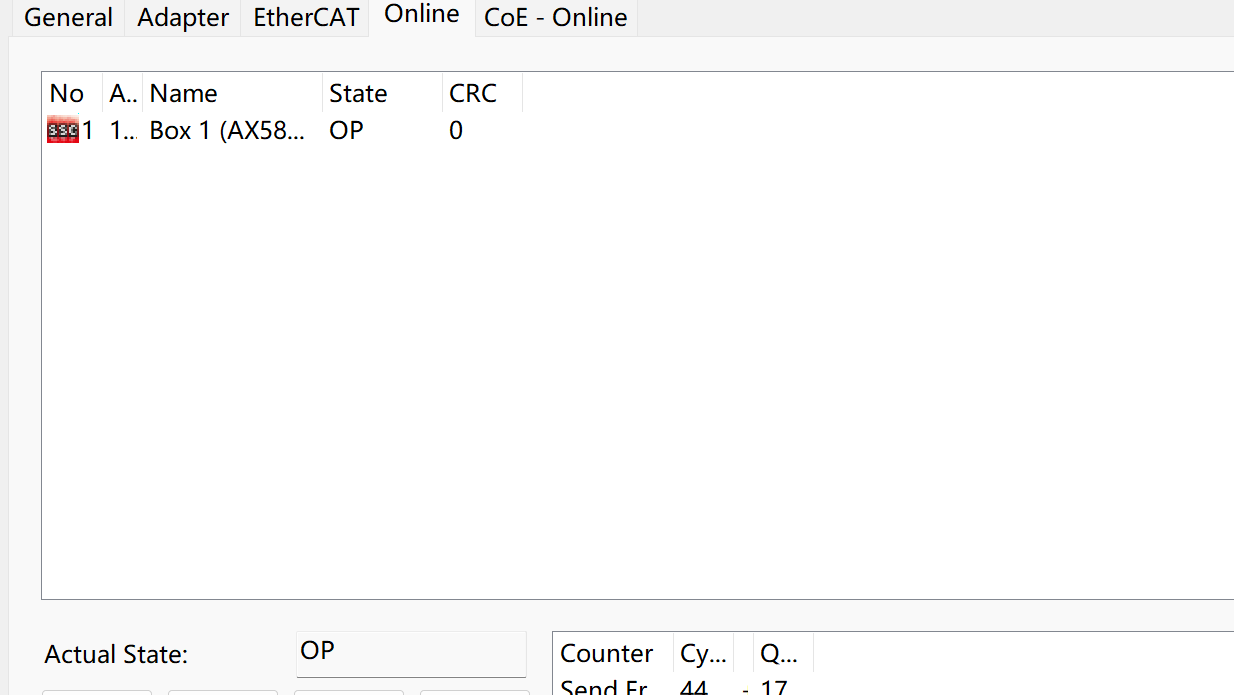Sort slaves by the No column header
Viewport: 1234px width, 695px height.
pos(67,93)
